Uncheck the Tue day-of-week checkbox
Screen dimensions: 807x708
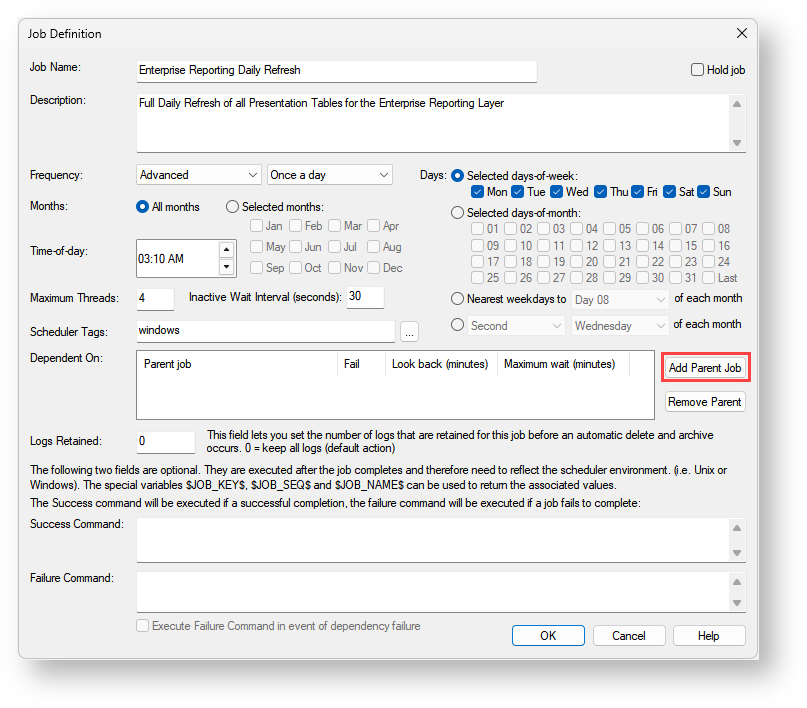pos(518,192)
